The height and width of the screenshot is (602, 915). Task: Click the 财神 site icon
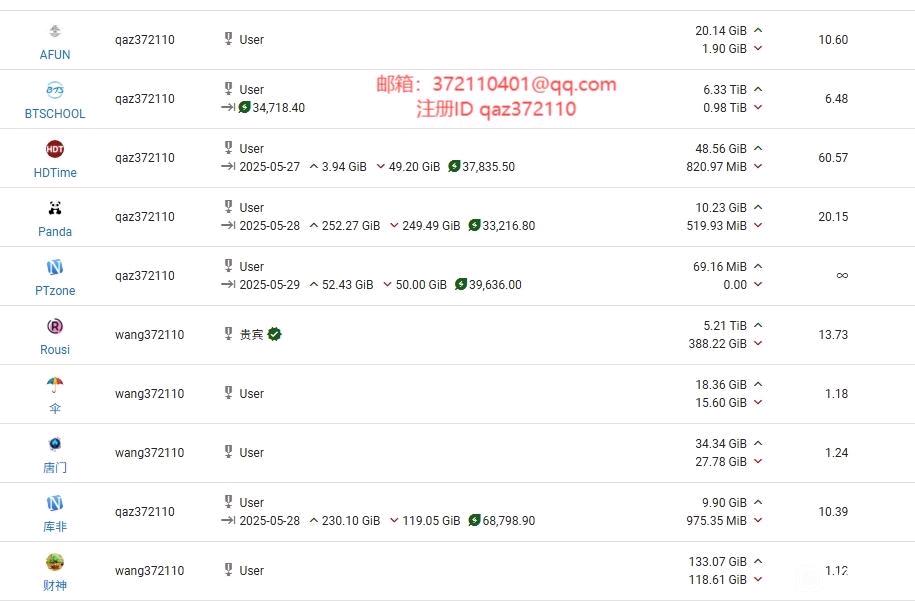[55, 562]
